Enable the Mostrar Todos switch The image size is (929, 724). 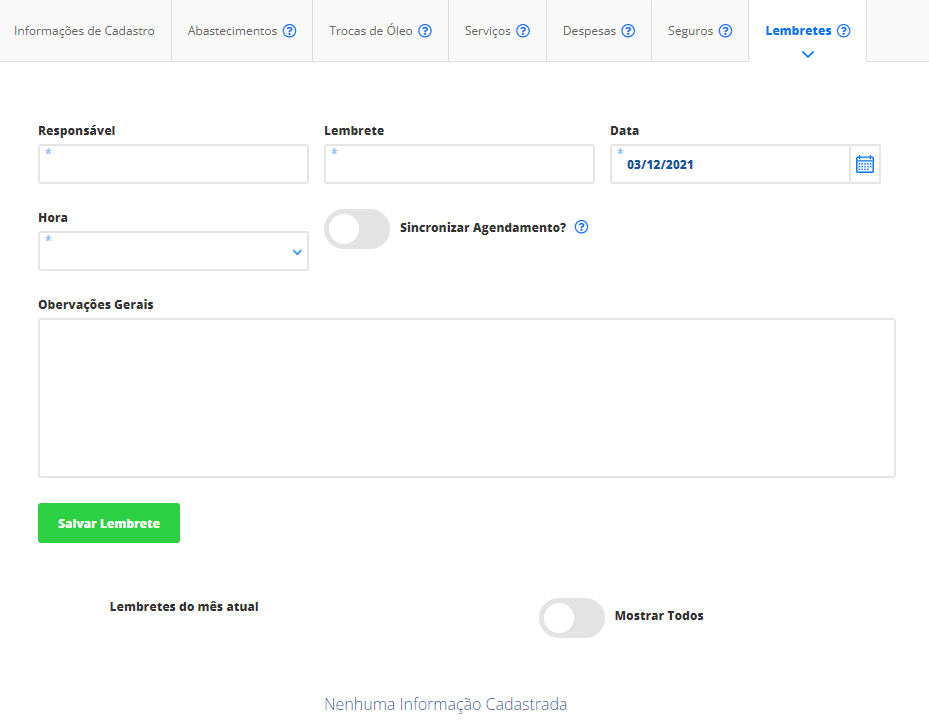coord(572,618)
